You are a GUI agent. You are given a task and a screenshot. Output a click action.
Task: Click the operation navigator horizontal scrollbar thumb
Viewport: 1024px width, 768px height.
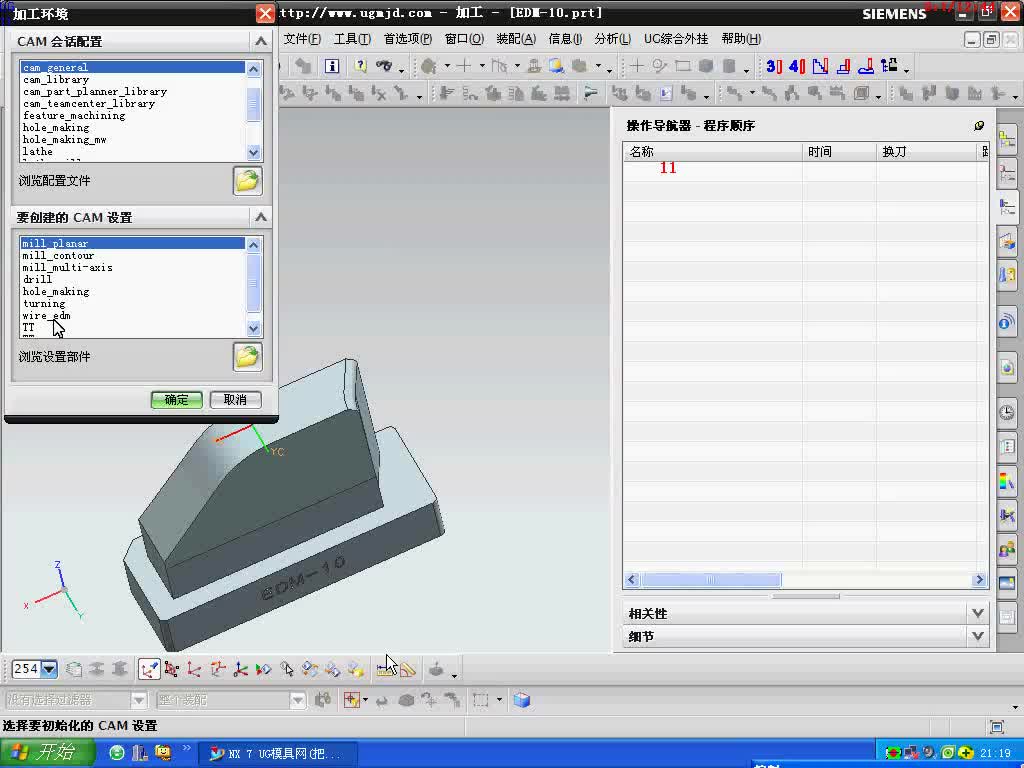click(711, 580)
